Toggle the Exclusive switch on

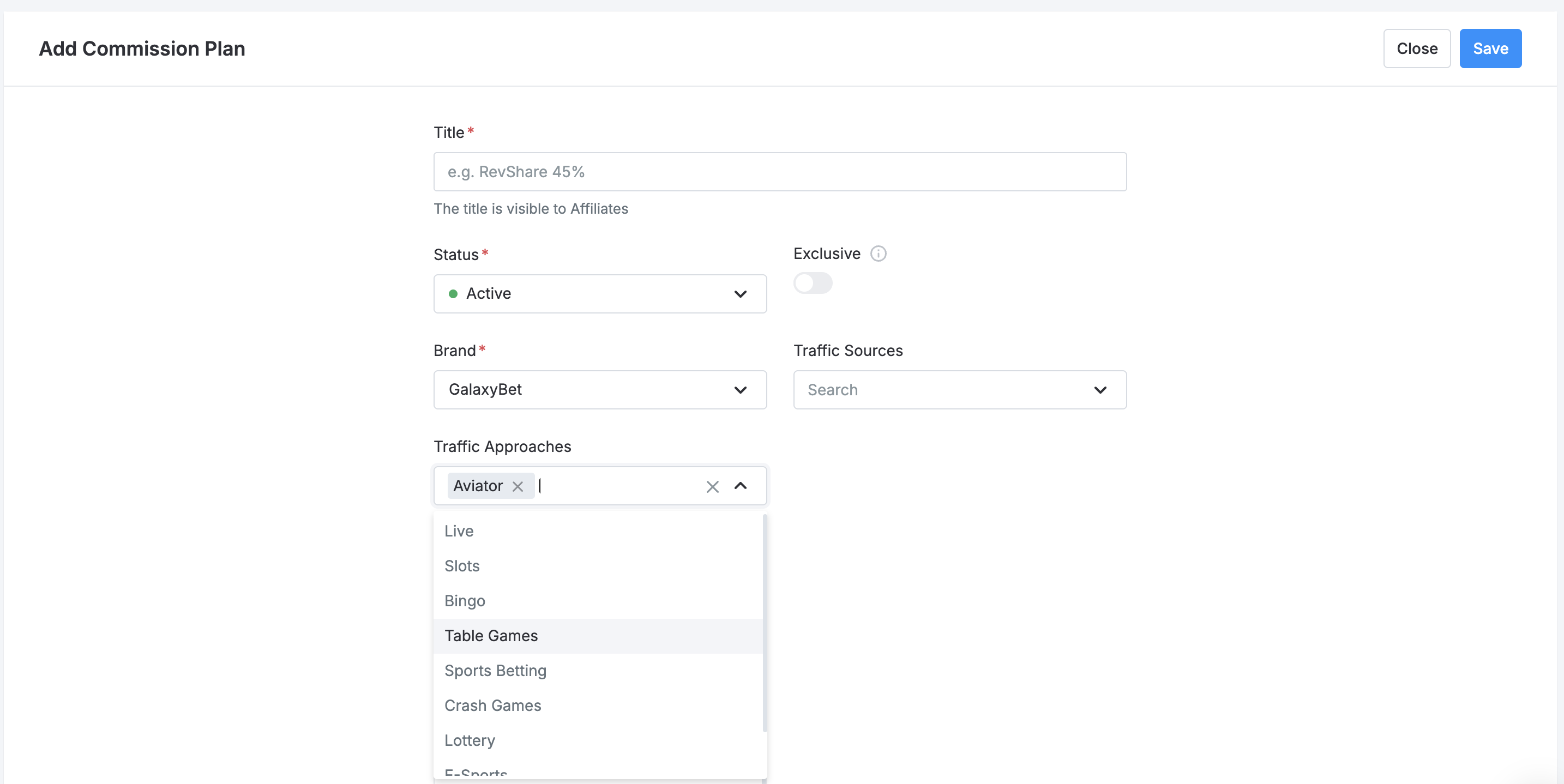[x=813, y=283]
